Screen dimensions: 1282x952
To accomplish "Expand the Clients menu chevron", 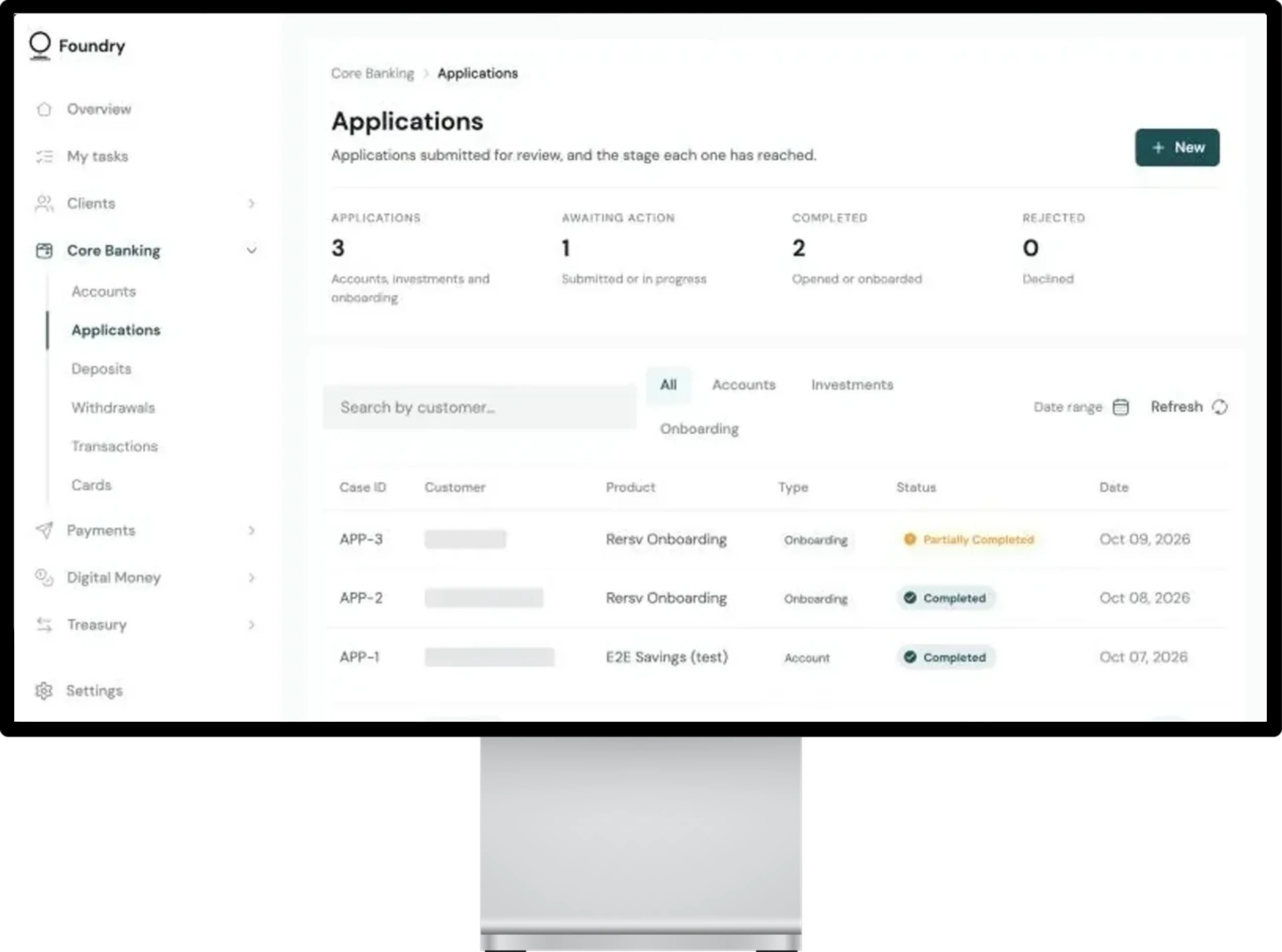I will [251, 203].
